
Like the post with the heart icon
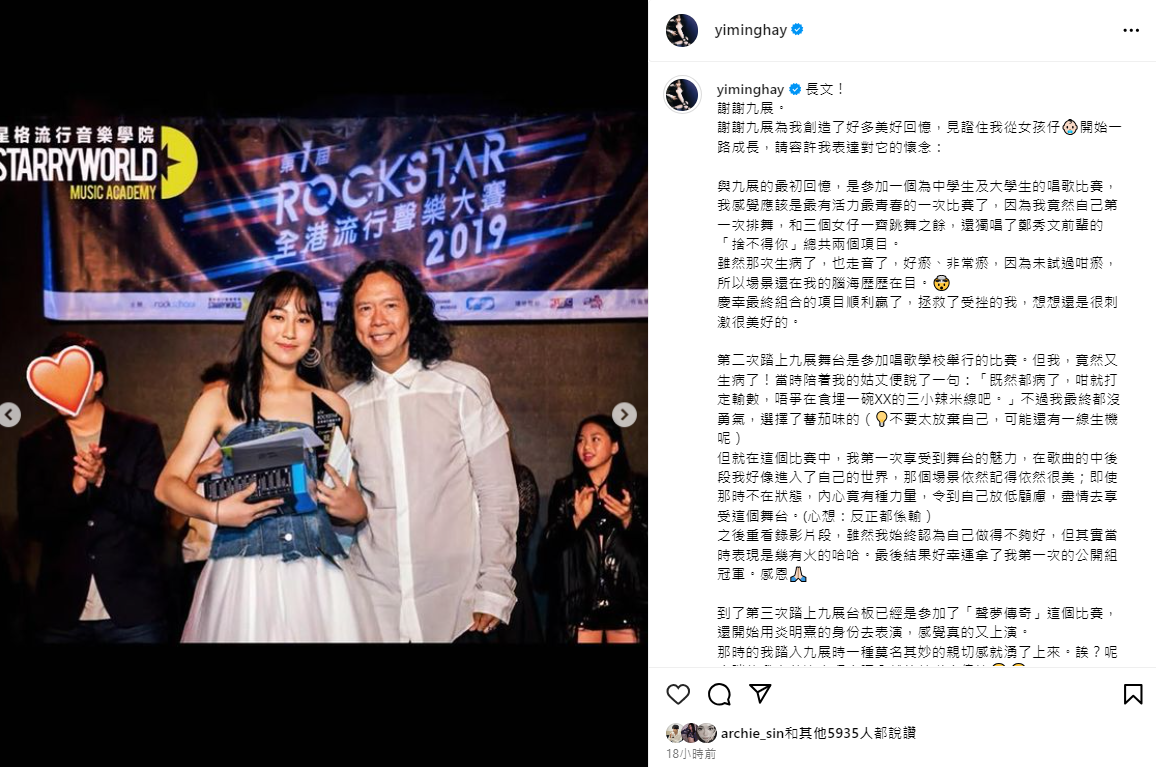(678, 694)
